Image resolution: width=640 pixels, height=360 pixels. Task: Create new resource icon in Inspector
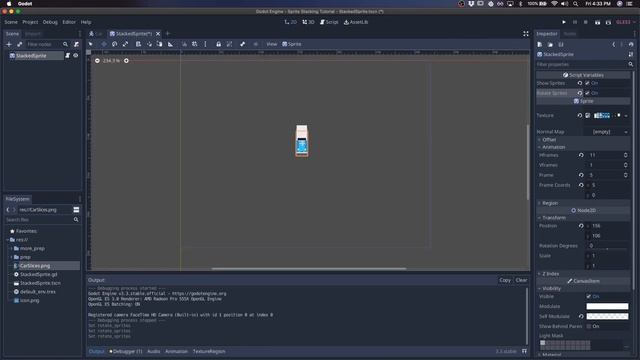tap(540, 44)
